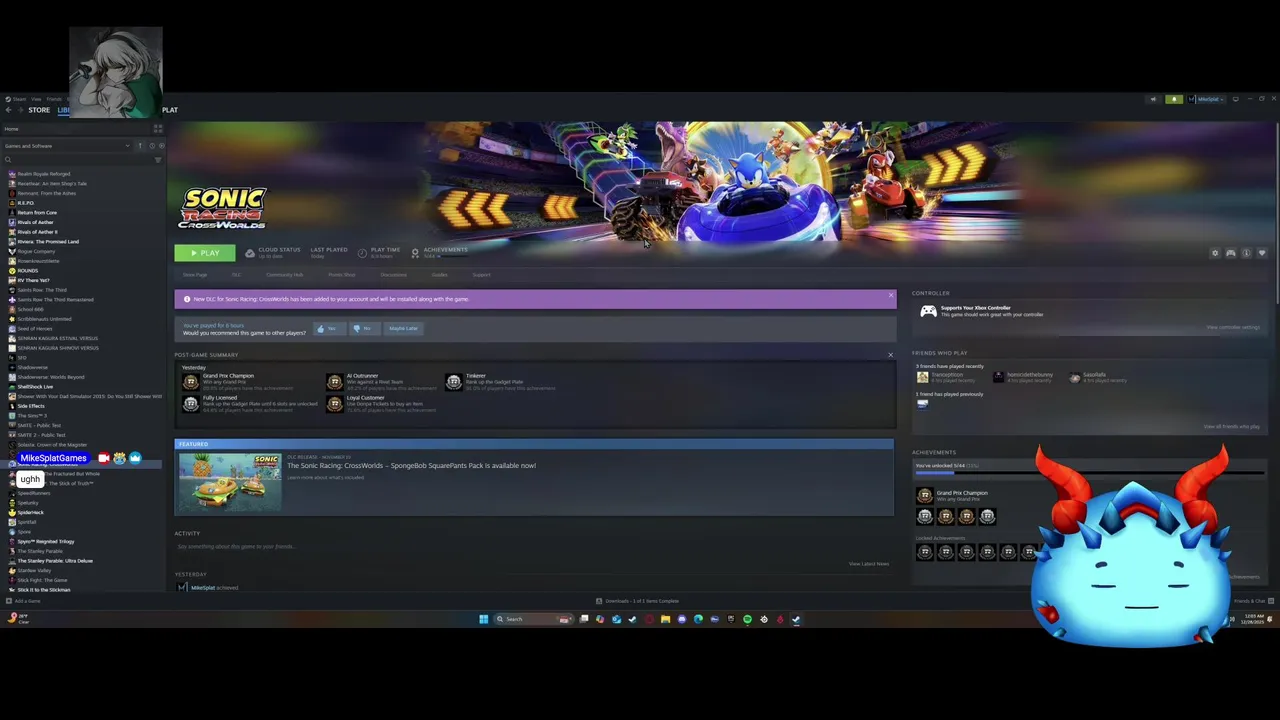Open the Steam menu
Viewport: 1280px width, 720px height.
coord(19,99)
